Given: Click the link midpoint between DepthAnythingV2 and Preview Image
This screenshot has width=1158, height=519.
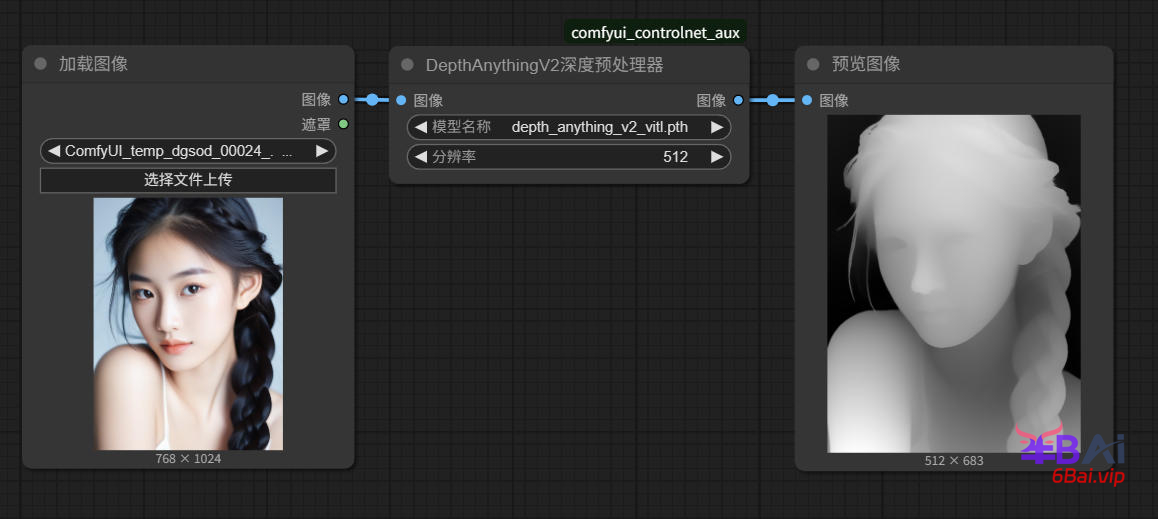Looking at the screenshot, I should 773,100.
